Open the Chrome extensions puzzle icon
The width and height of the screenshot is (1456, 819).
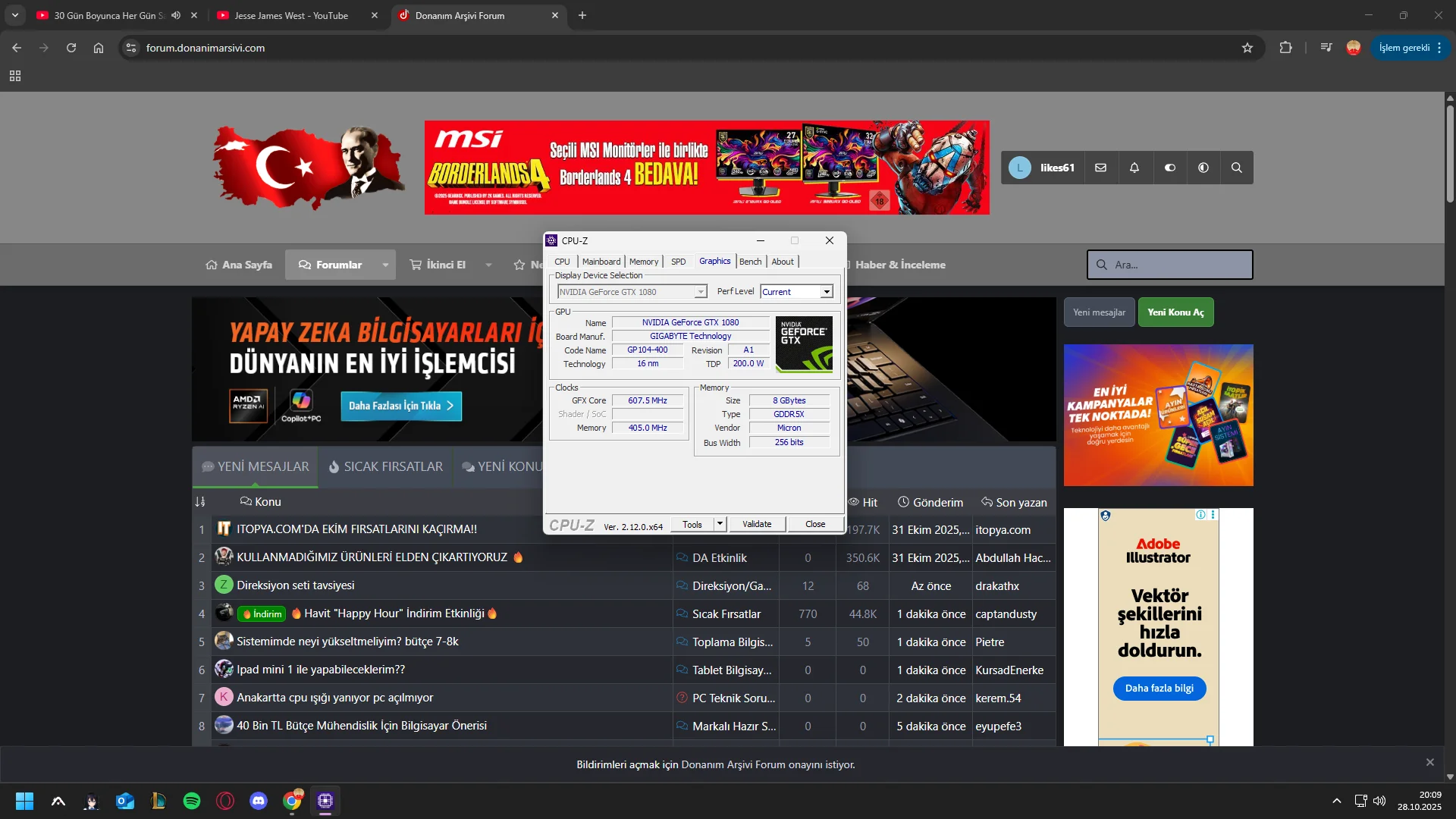click(1285, 48)
